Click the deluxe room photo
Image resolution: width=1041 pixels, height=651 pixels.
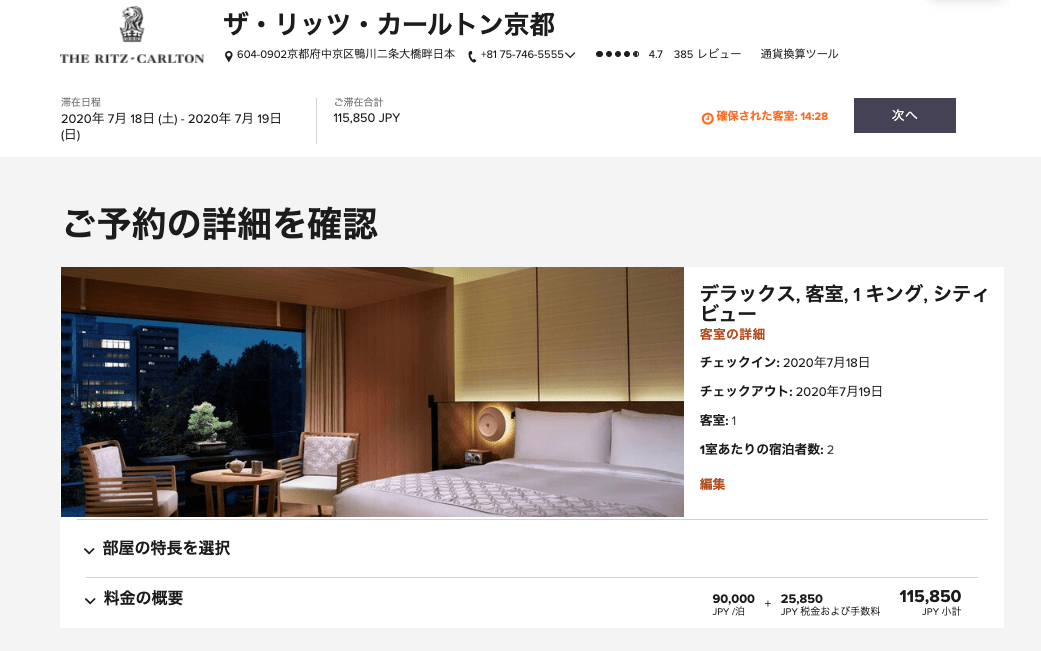point(372,392)
